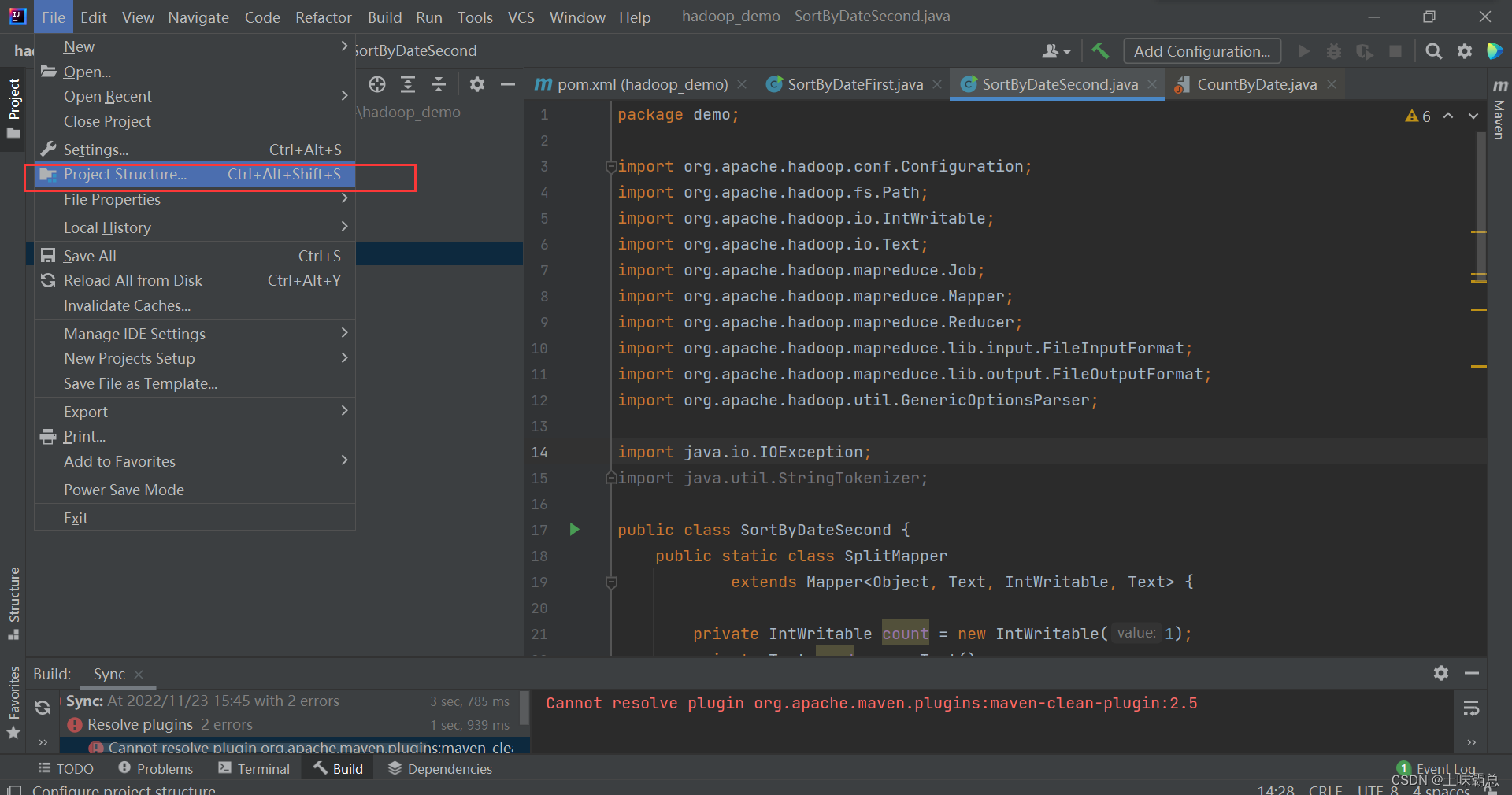The width and height of the screenshot is (1512, 795).
Task: Open the Refactor menu
Action: point(323,17)
